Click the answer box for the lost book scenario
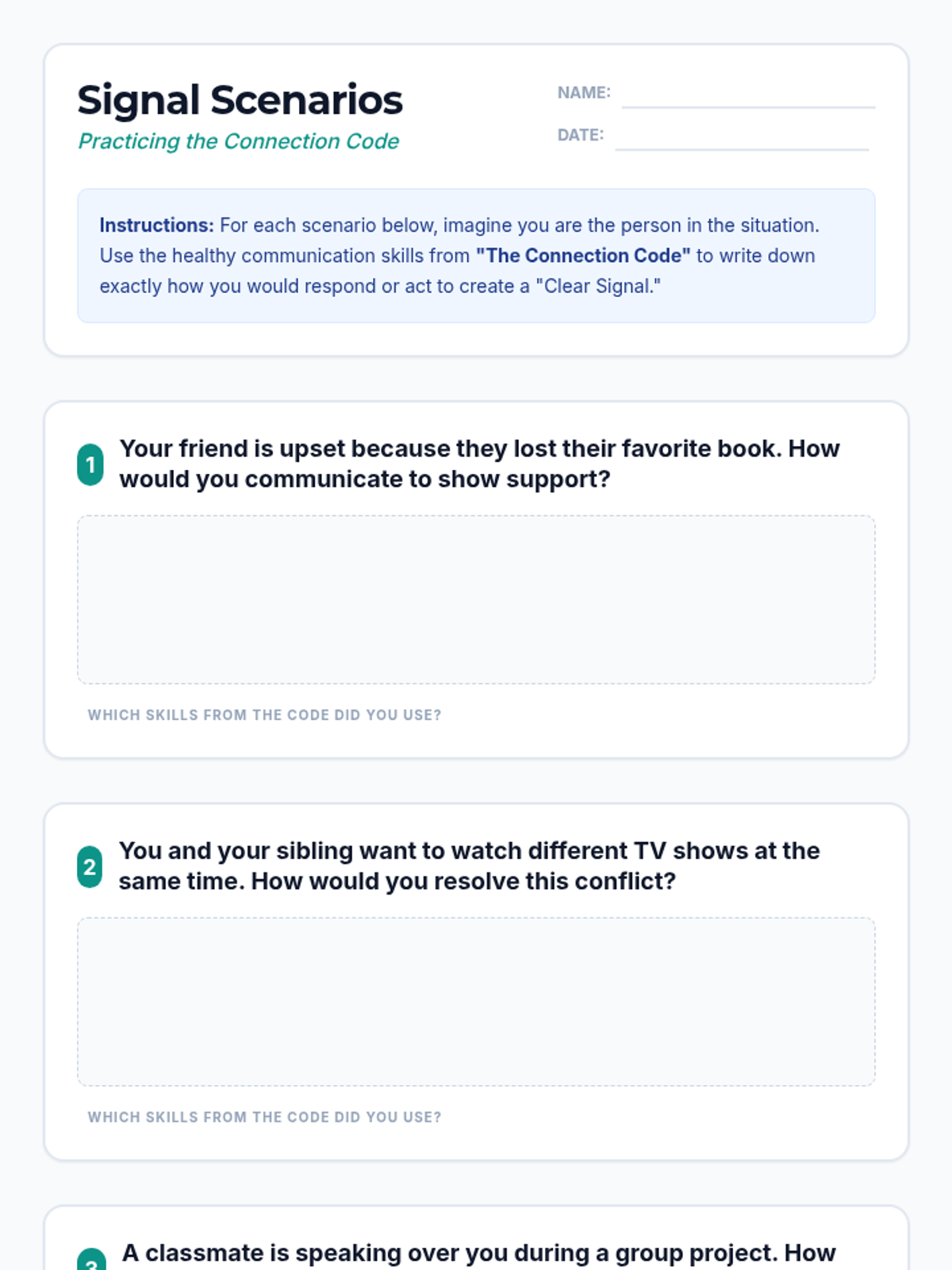The image size is (952, 1270). click(x=476, y=599)
